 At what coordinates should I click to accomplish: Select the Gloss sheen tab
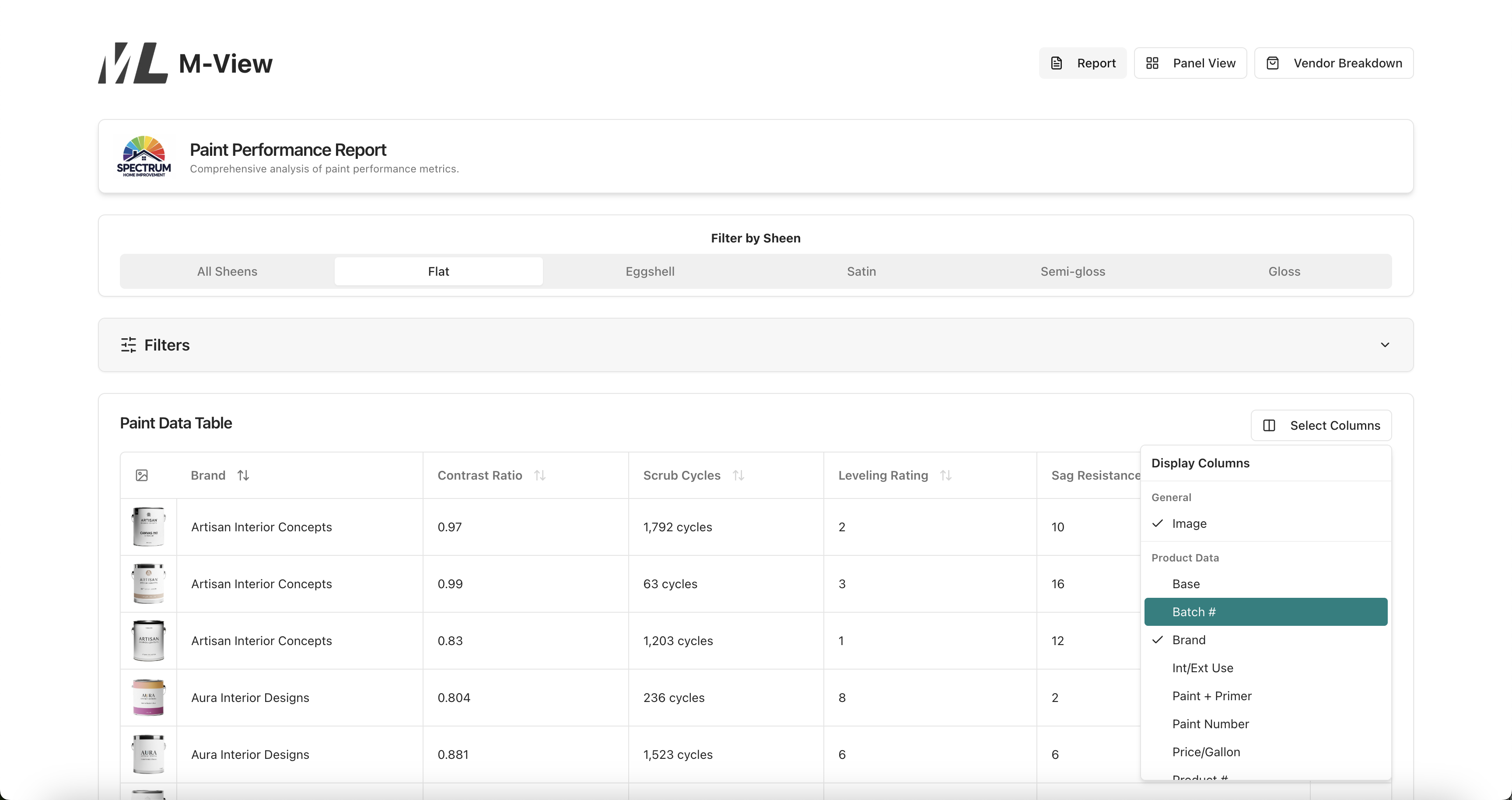pyautogui.click(x=1284, y=271)
